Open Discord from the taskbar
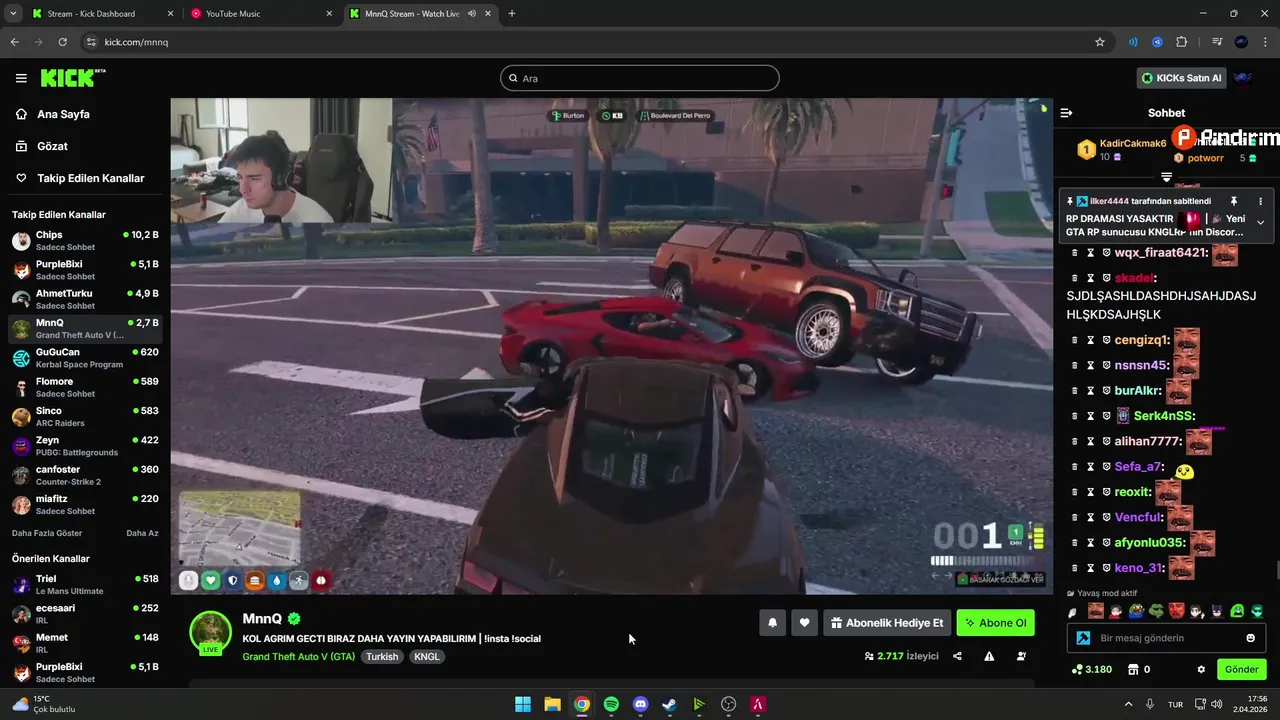Image resolution: width=1280 pixels, height=720 pixels. point(640,704)
